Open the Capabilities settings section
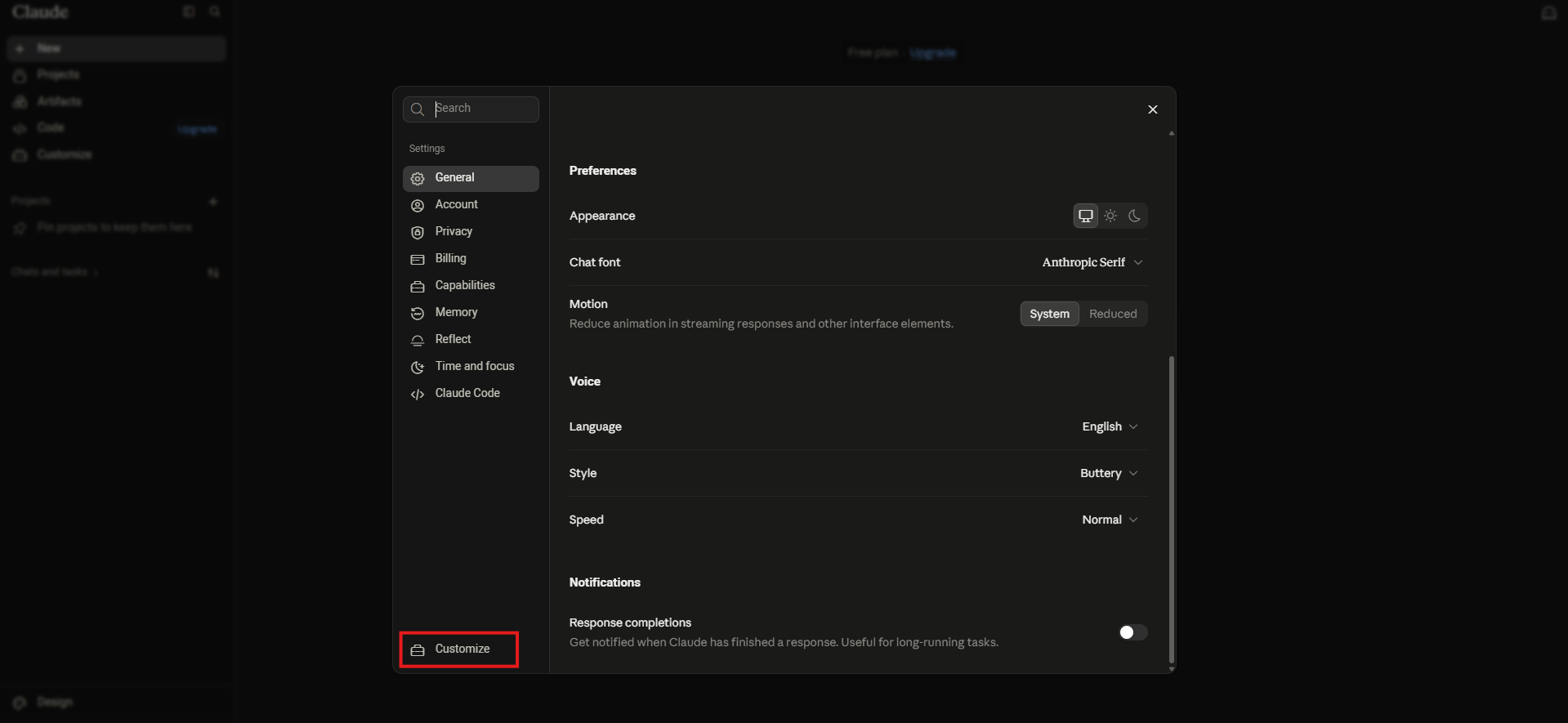The image size is (1568, 723). coord(471,286)
